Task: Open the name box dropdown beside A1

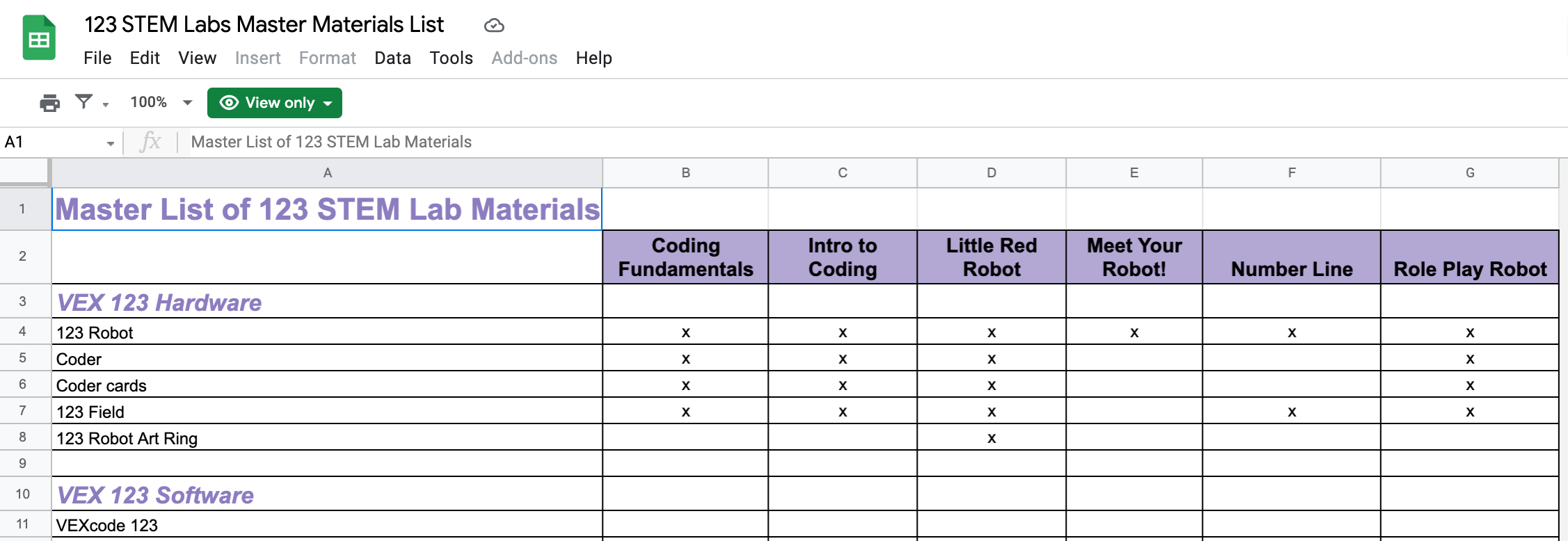Action: 111,143
